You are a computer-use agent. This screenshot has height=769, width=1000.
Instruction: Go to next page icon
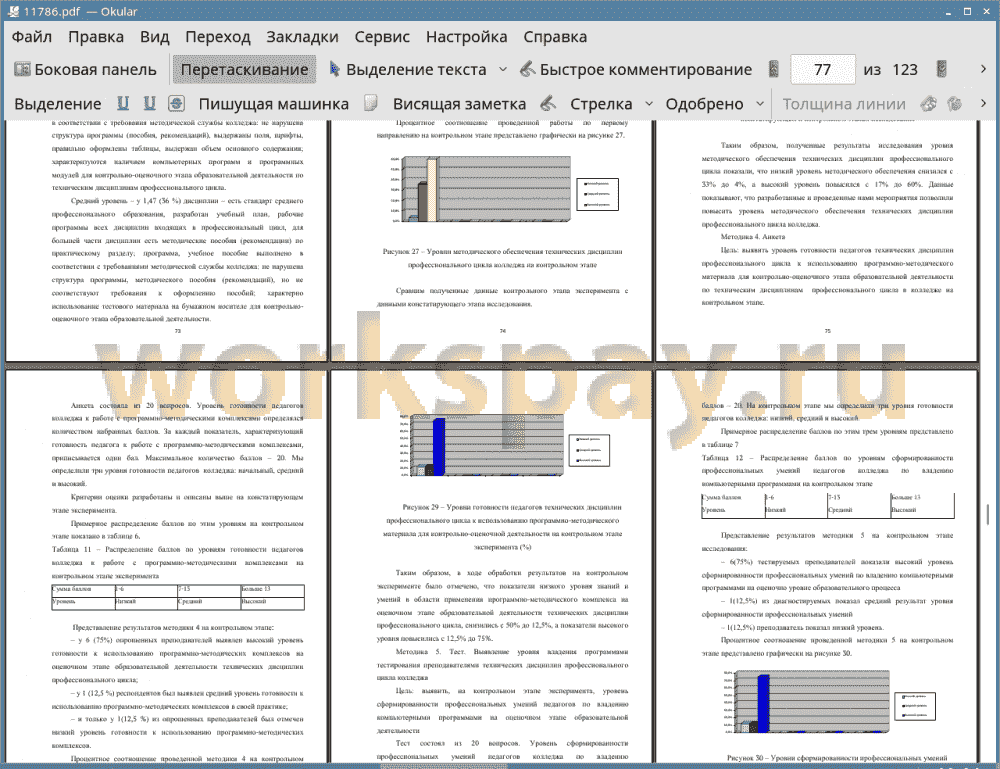pyautogui.click(x=941, y=69)
